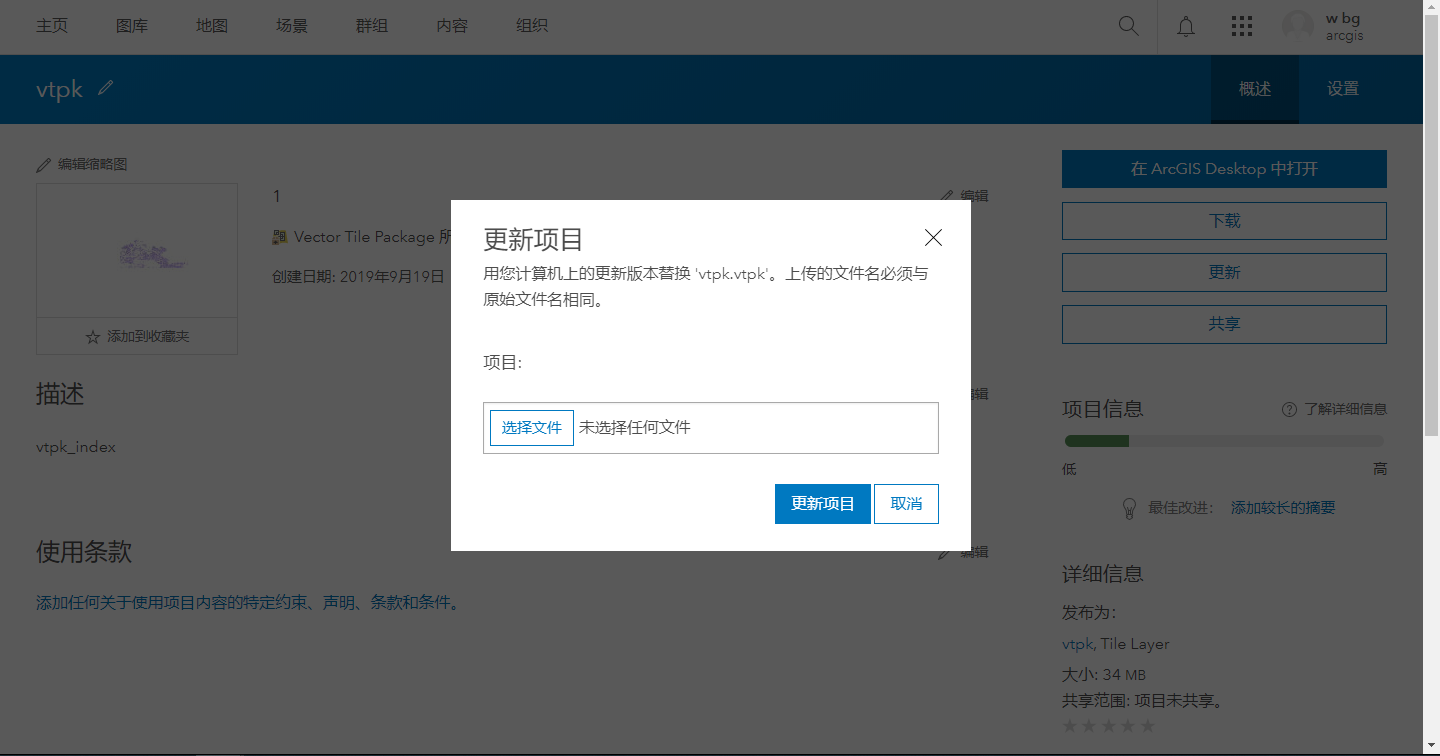Click the 下载 button
This screenshot has height=756, width=1440.
pos(1224,221)
